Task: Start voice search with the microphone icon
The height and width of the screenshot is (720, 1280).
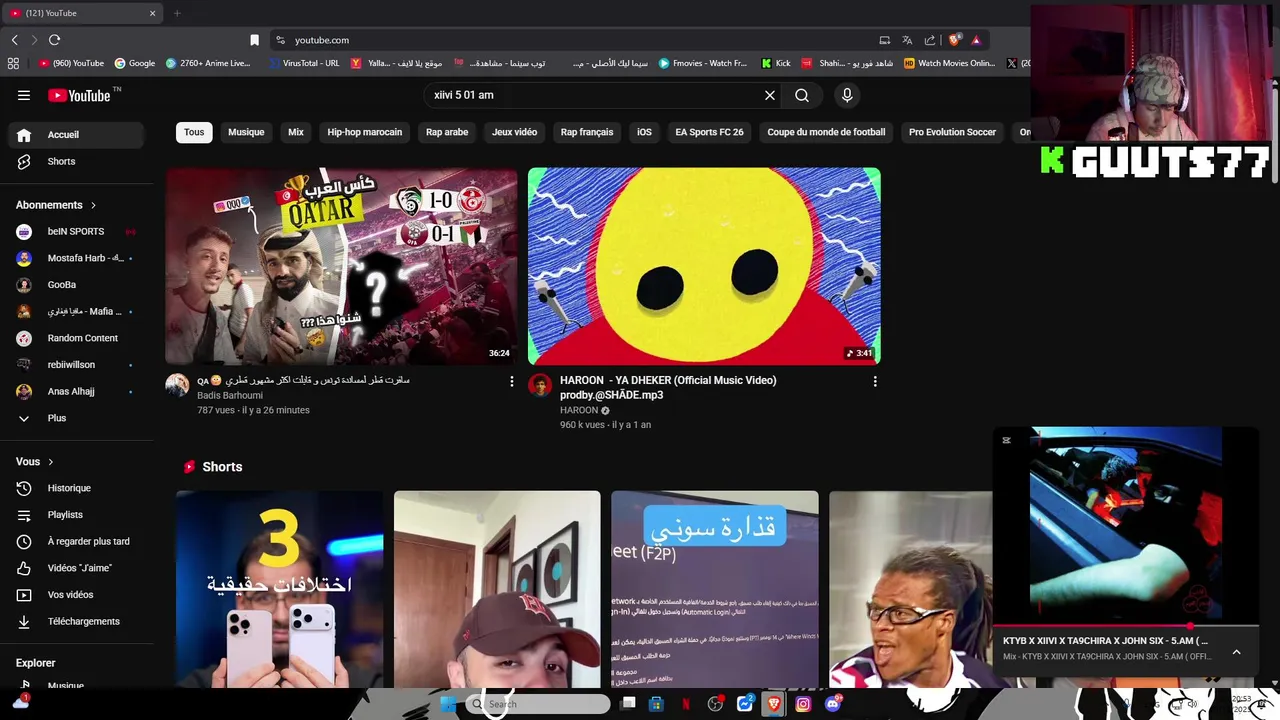Action: tap(847, 95)
